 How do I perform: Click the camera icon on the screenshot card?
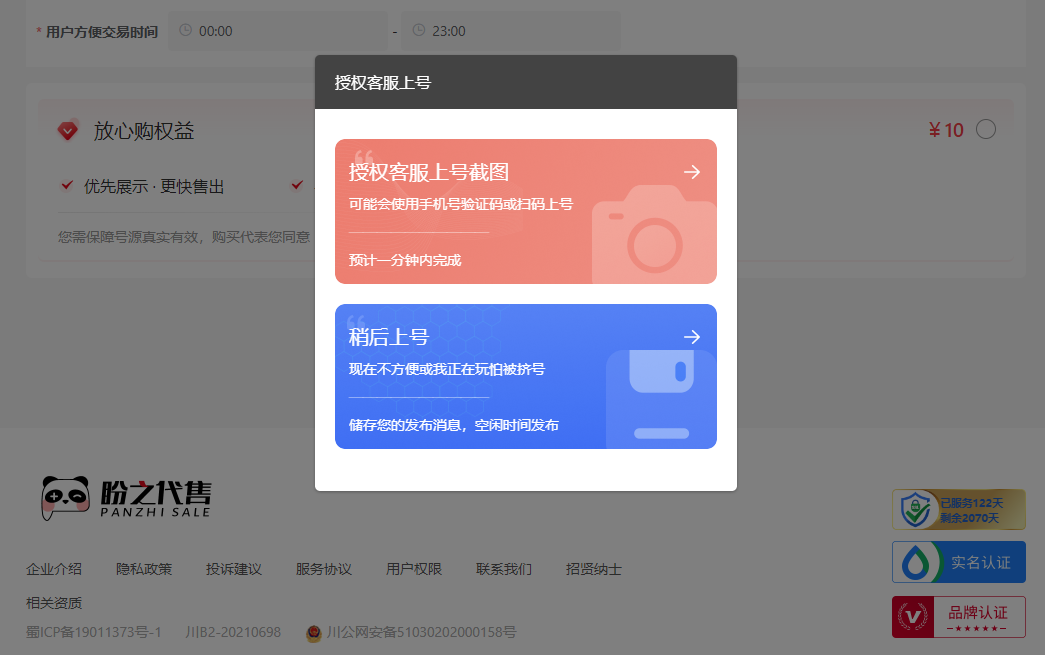[654, 235]
